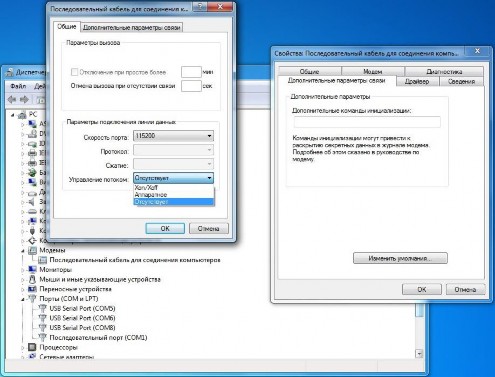Click the Процессоры category icon
The width and height of the screenshot is (495, 377).
coord(32,347)
